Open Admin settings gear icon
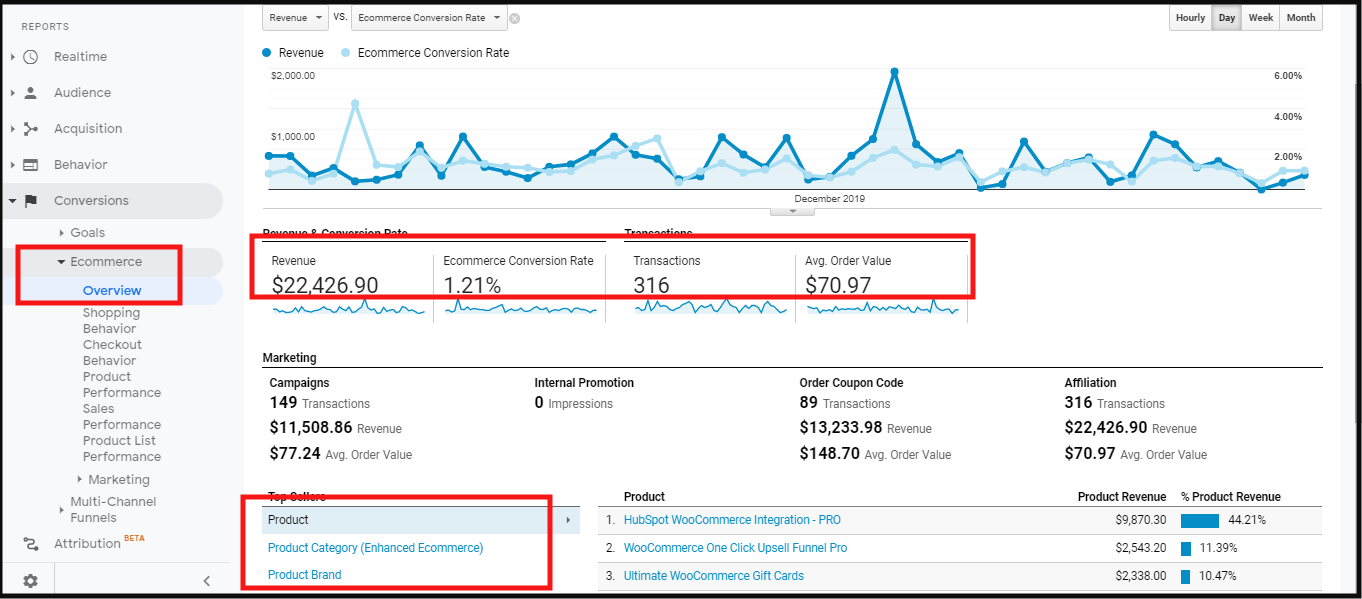 point(30,581)
